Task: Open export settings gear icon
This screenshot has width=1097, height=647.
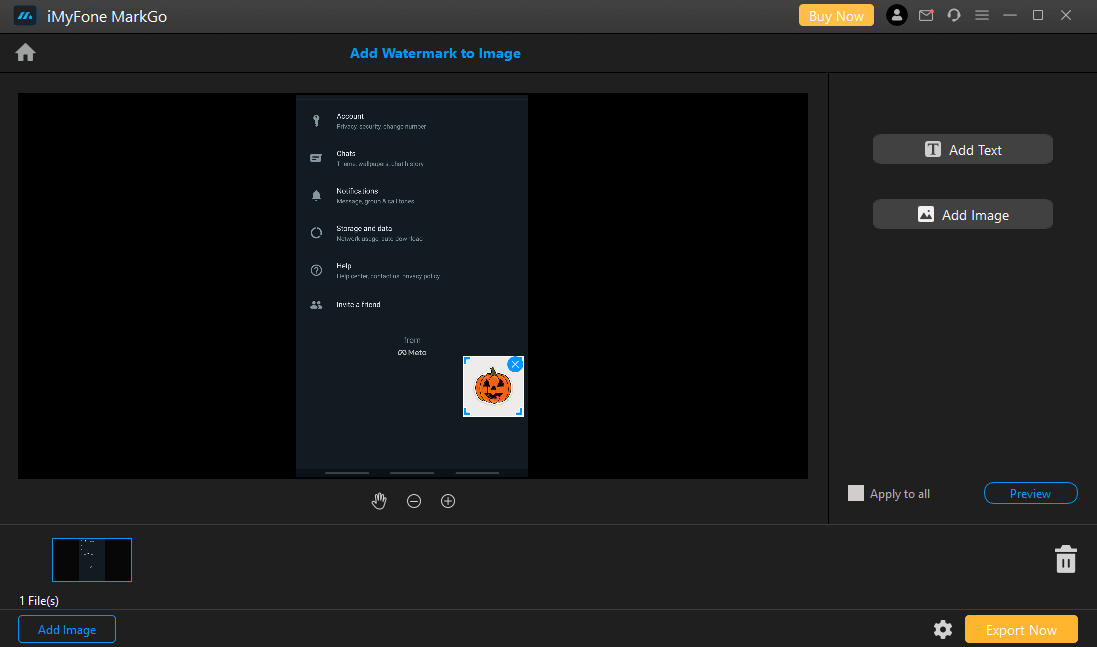Action: (x=943, y=630)
